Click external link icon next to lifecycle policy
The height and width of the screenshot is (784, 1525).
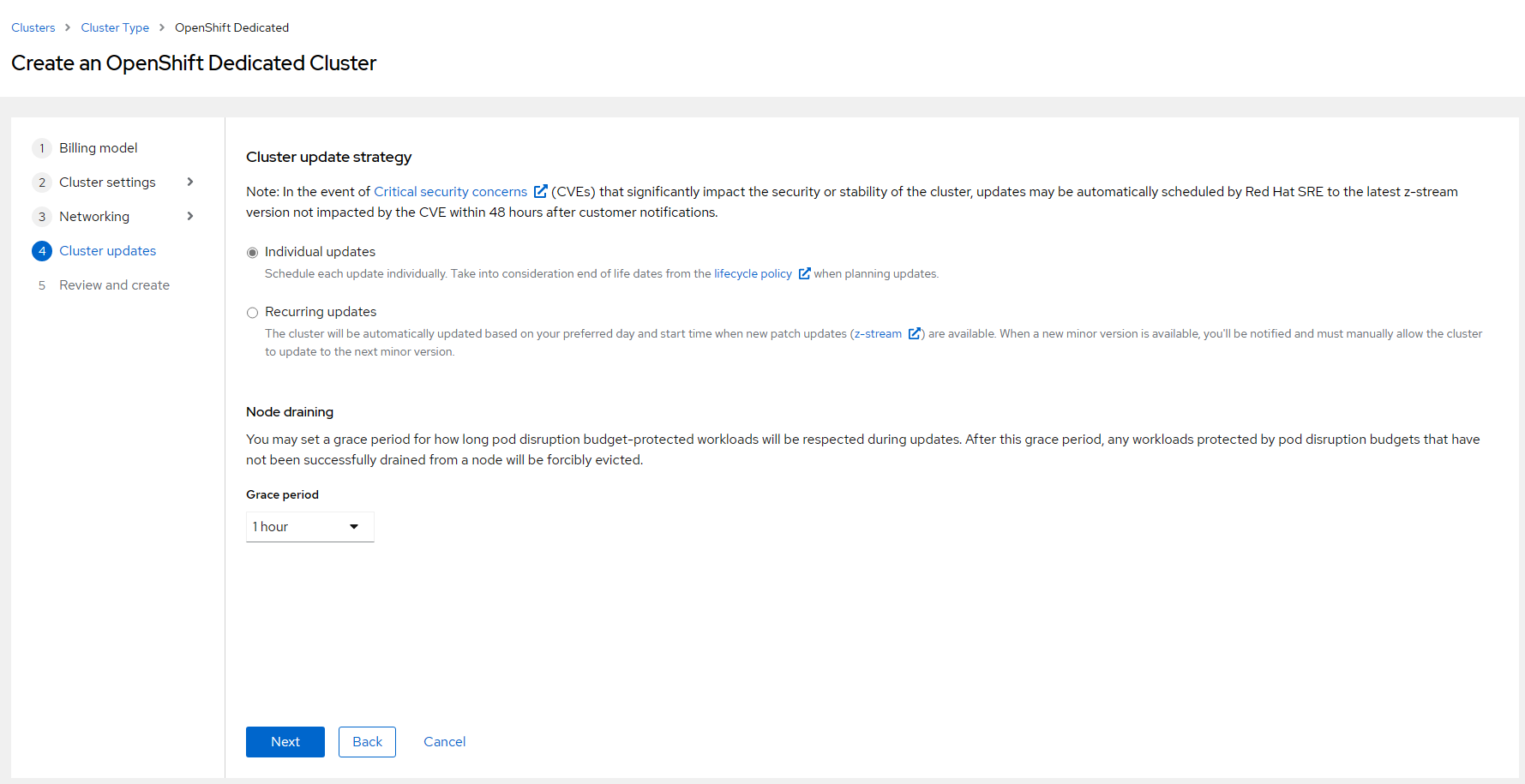[804, 273]
